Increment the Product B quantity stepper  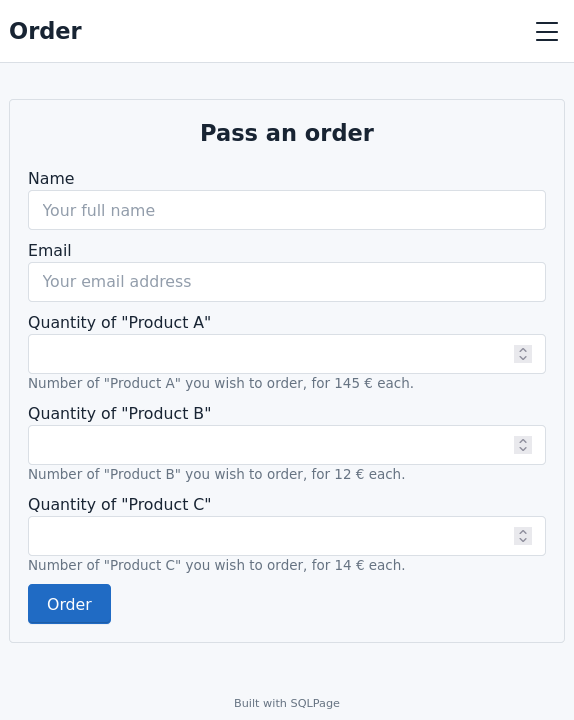(523, 441)
